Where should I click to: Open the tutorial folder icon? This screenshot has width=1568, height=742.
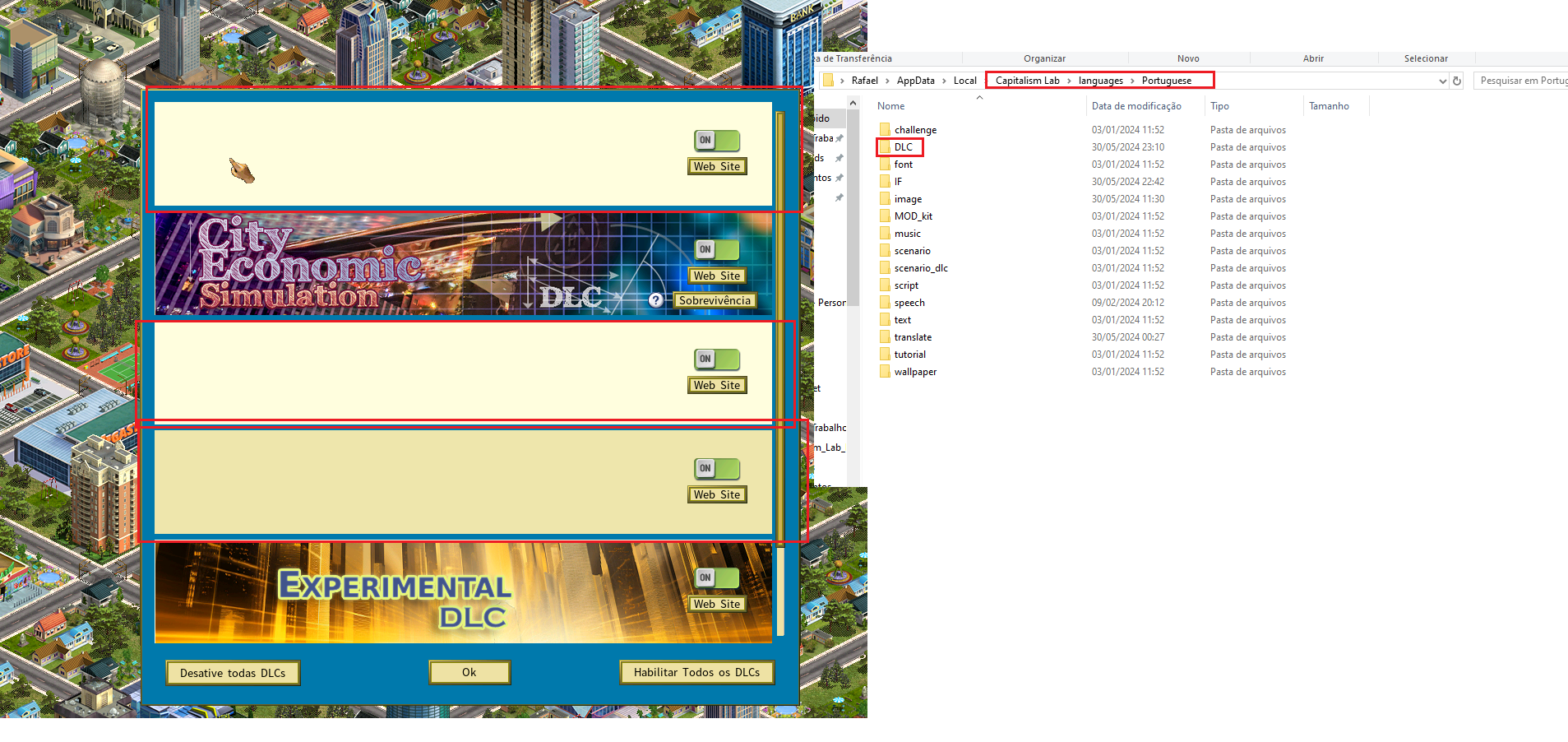coord(885,354)
